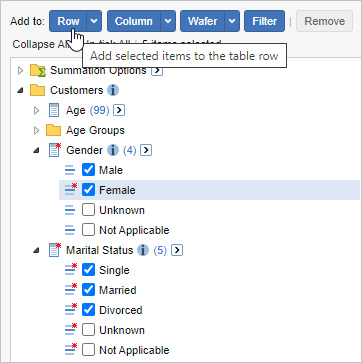The image size is (362, 363).
Task: Click the Filter button
Action: coord(264,21)
